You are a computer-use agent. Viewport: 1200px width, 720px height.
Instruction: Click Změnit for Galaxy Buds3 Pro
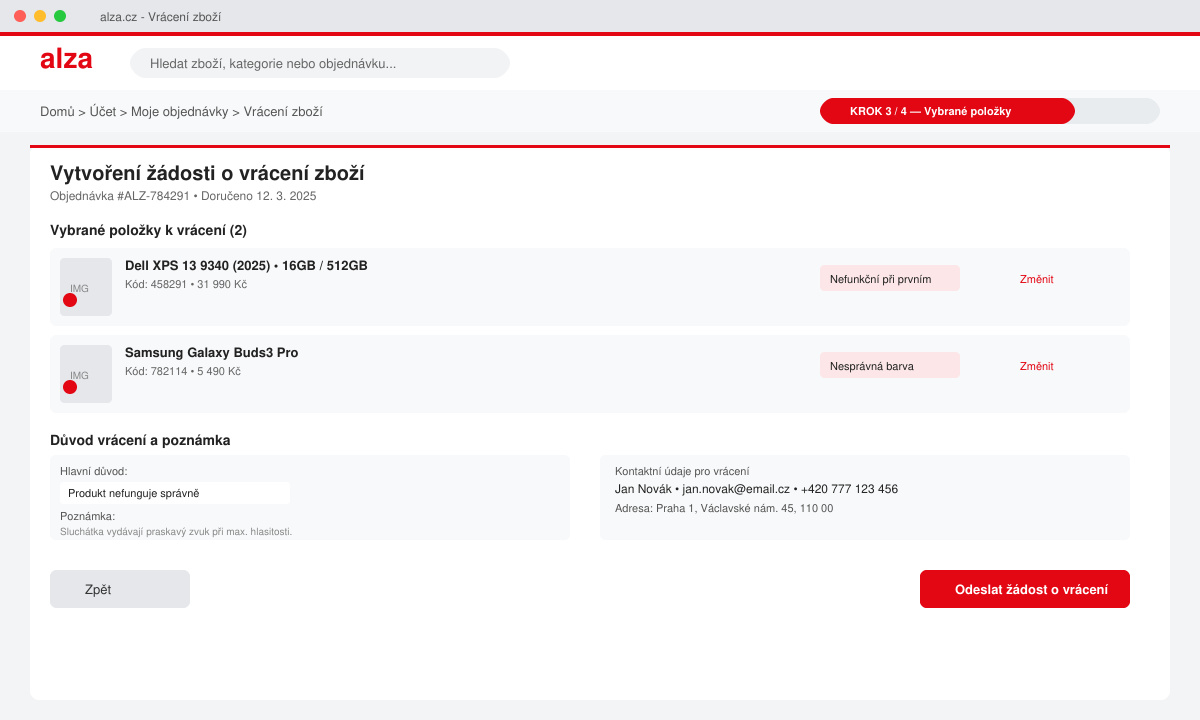(x=1036, y=366)
